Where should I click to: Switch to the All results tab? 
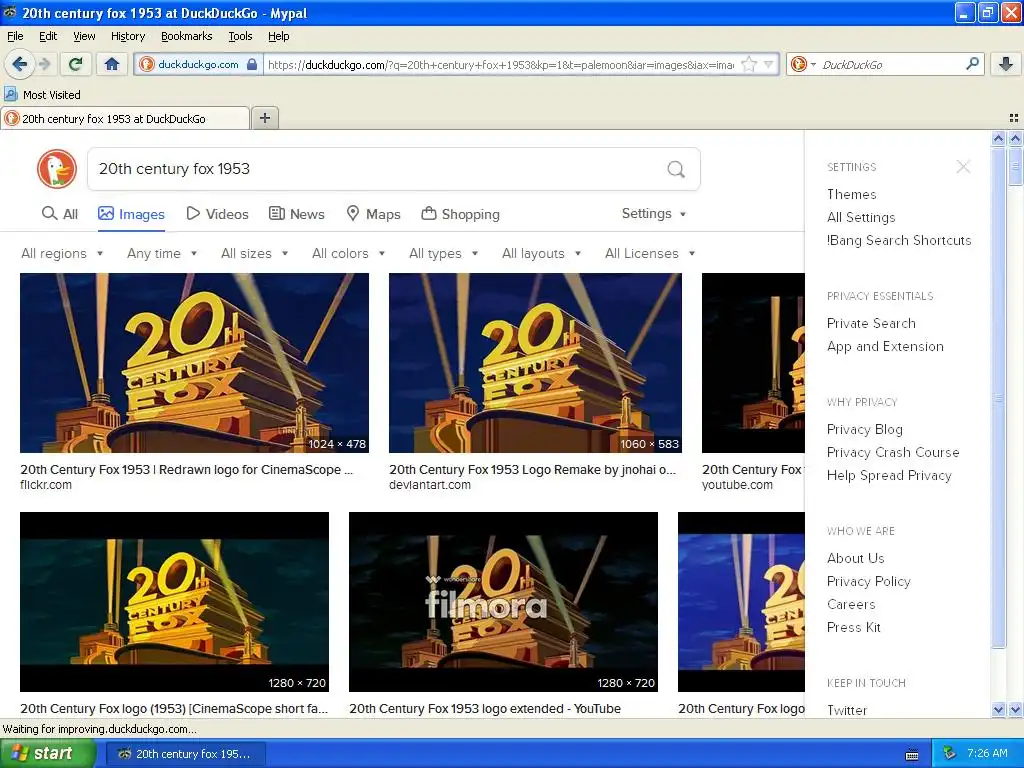(x=59, y=214)
